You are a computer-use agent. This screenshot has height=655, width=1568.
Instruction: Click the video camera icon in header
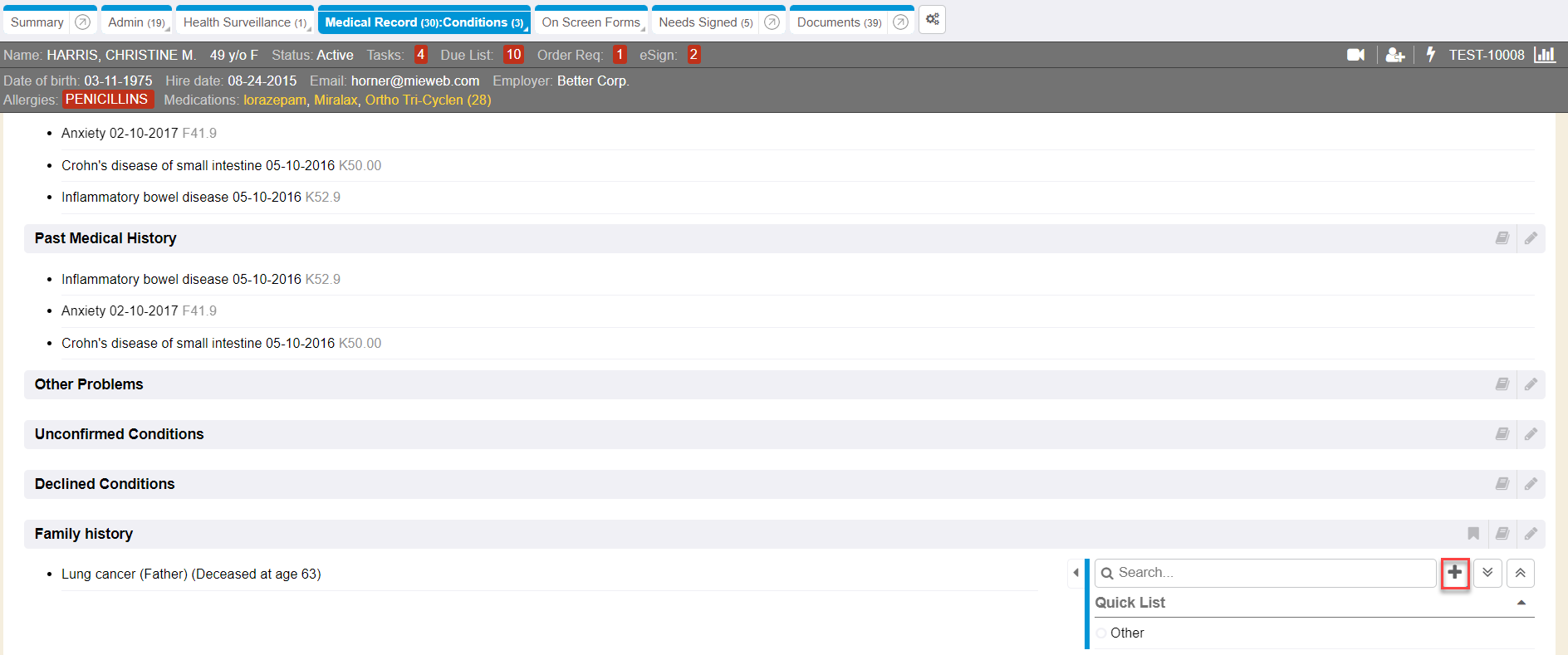[x=1355, y=55]
